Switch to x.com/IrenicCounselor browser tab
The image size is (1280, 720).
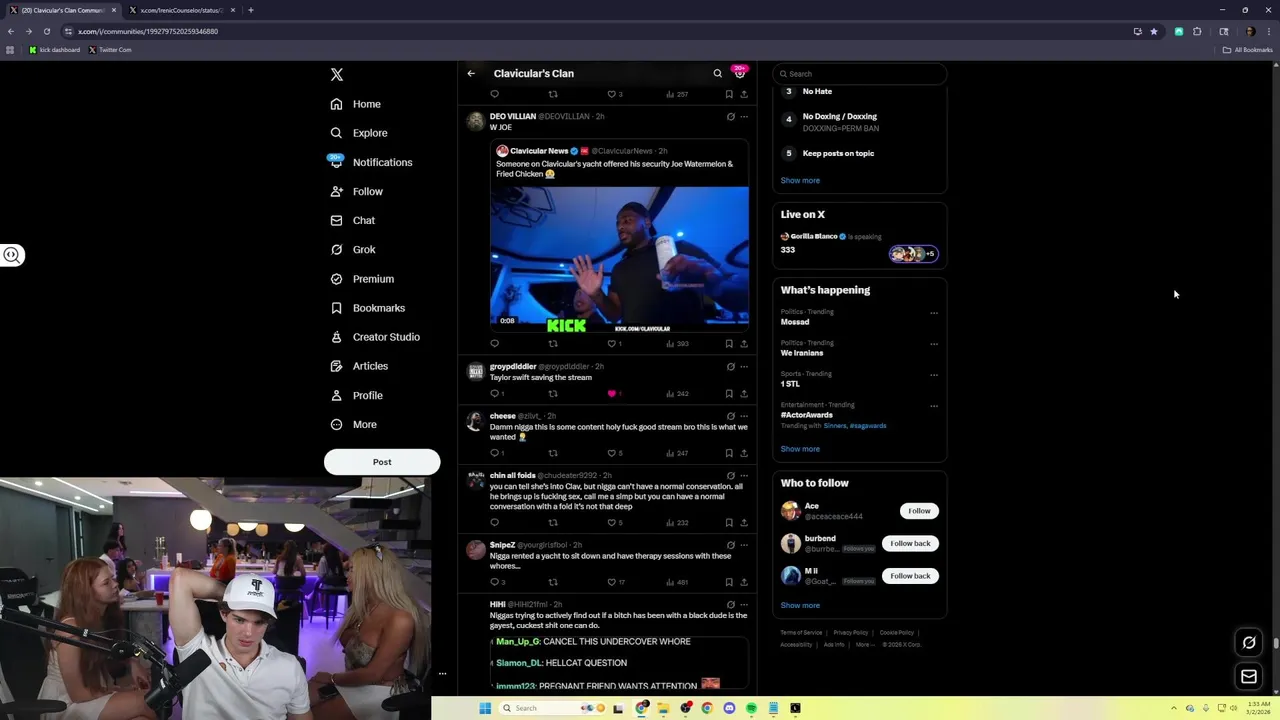pos(180,10)
